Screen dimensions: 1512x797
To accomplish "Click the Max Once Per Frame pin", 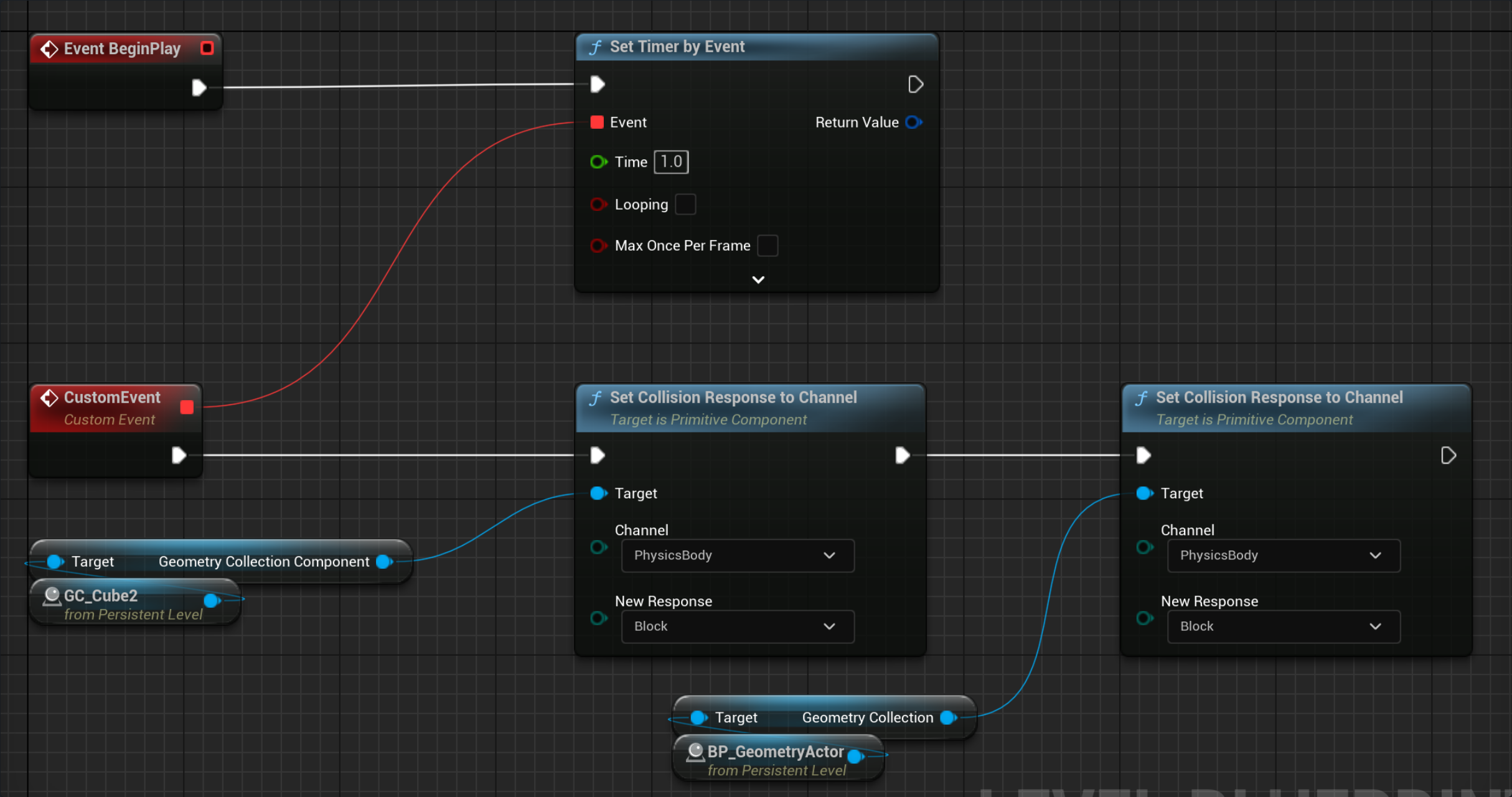I will point(598,245).
